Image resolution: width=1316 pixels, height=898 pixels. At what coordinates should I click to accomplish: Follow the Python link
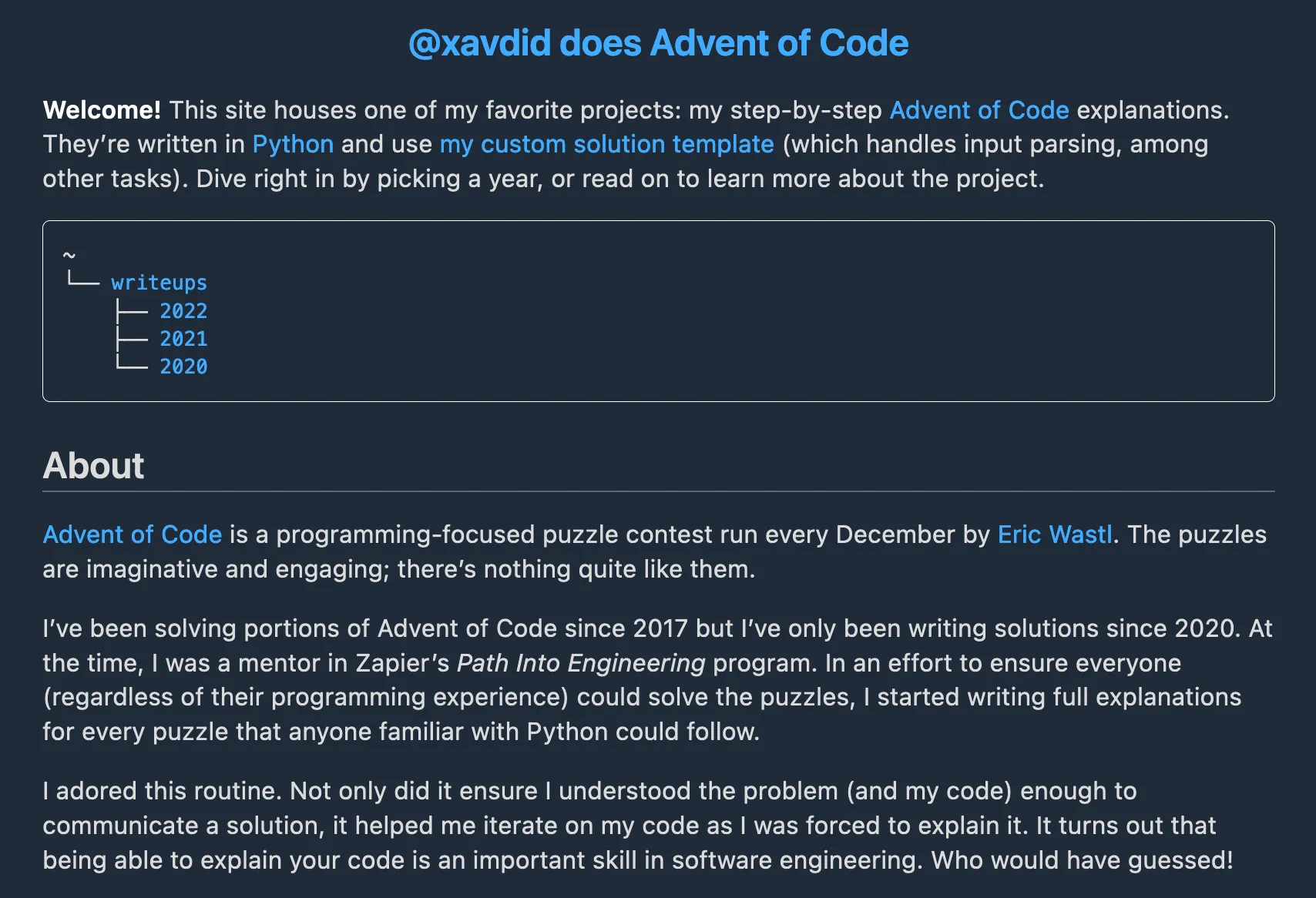293,144
